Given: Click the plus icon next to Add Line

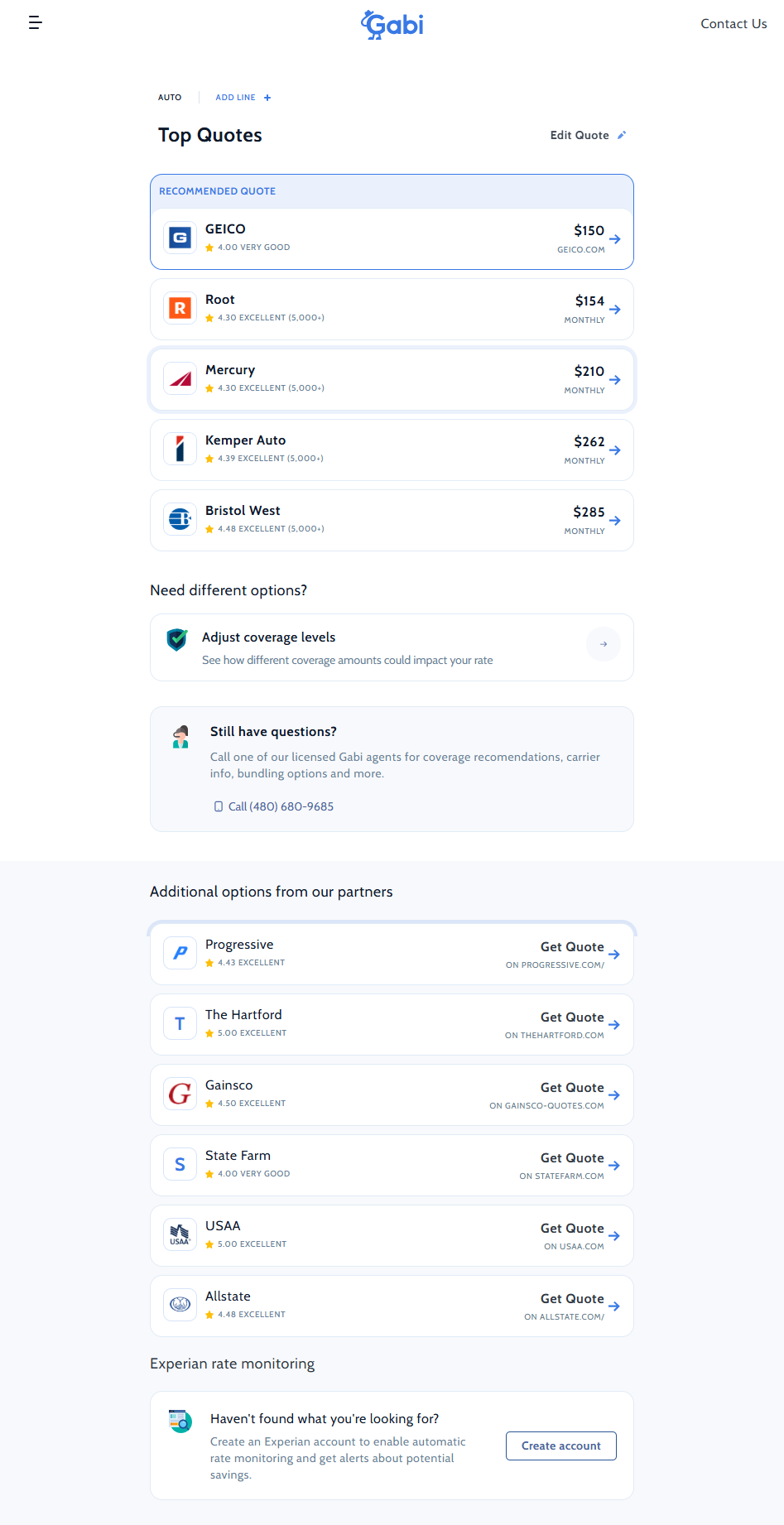Looking at the screenshot, I should pos(267,98).
